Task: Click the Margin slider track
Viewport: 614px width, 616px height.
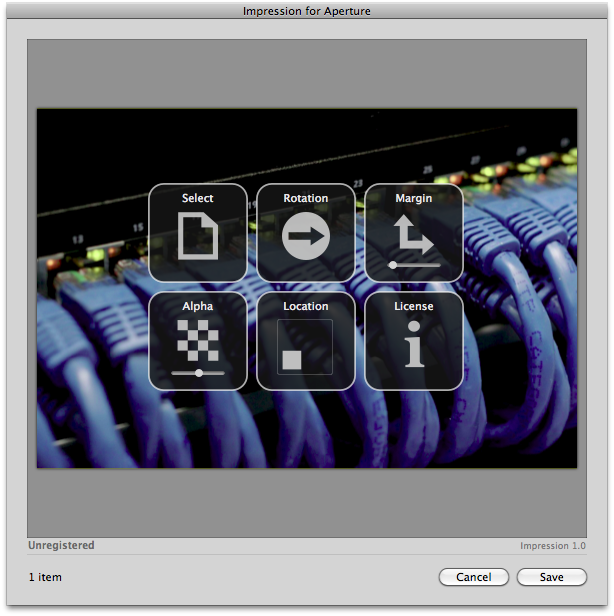Action: point(414,265)
